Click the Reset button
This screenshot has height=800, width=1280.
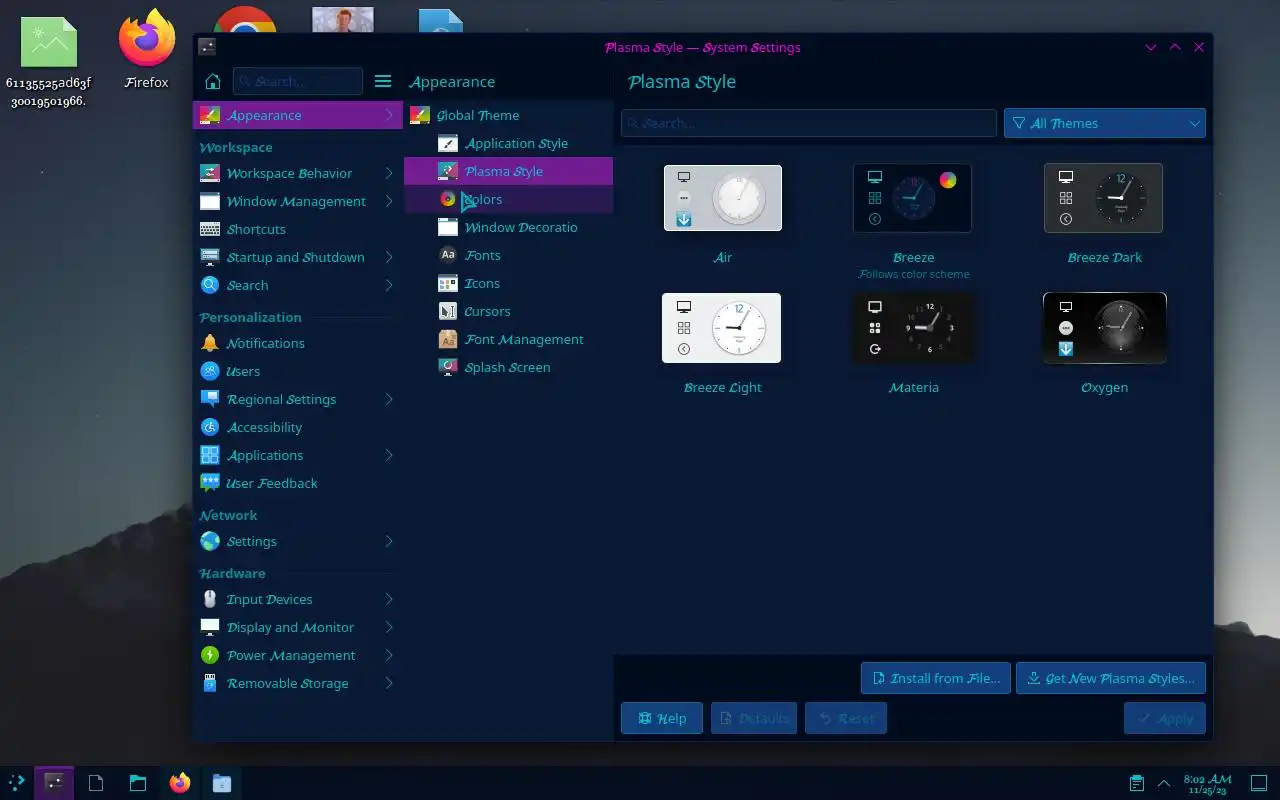point(846,718)
